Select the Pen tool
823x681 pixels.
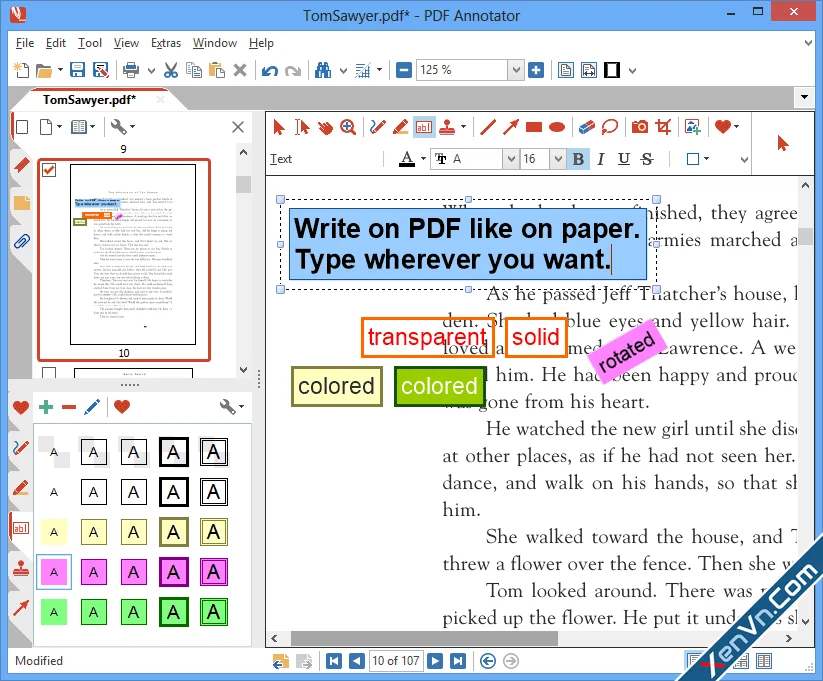[x=377, y=127]
